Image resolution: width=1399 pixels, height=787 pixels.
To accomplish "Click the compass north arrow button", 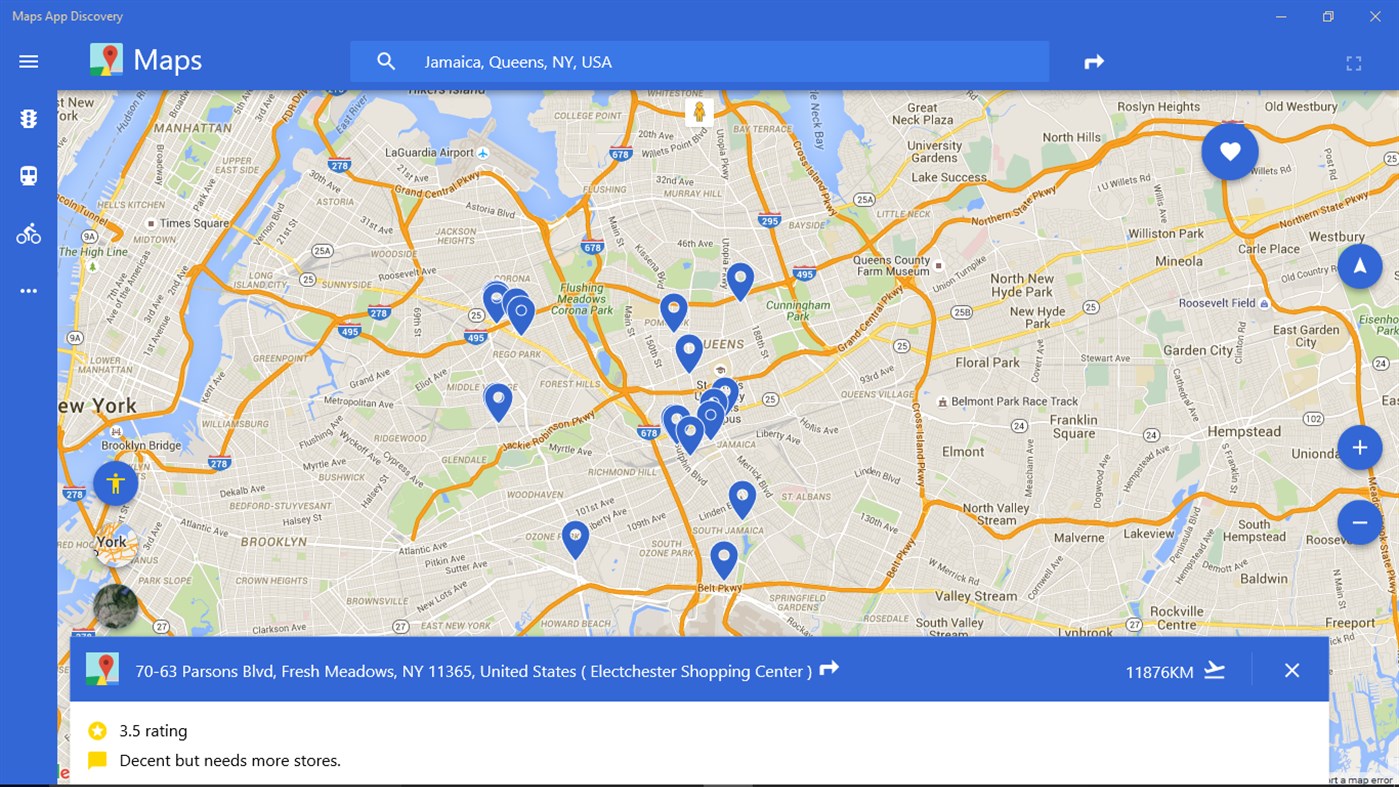I will (x=1360, y=265).
